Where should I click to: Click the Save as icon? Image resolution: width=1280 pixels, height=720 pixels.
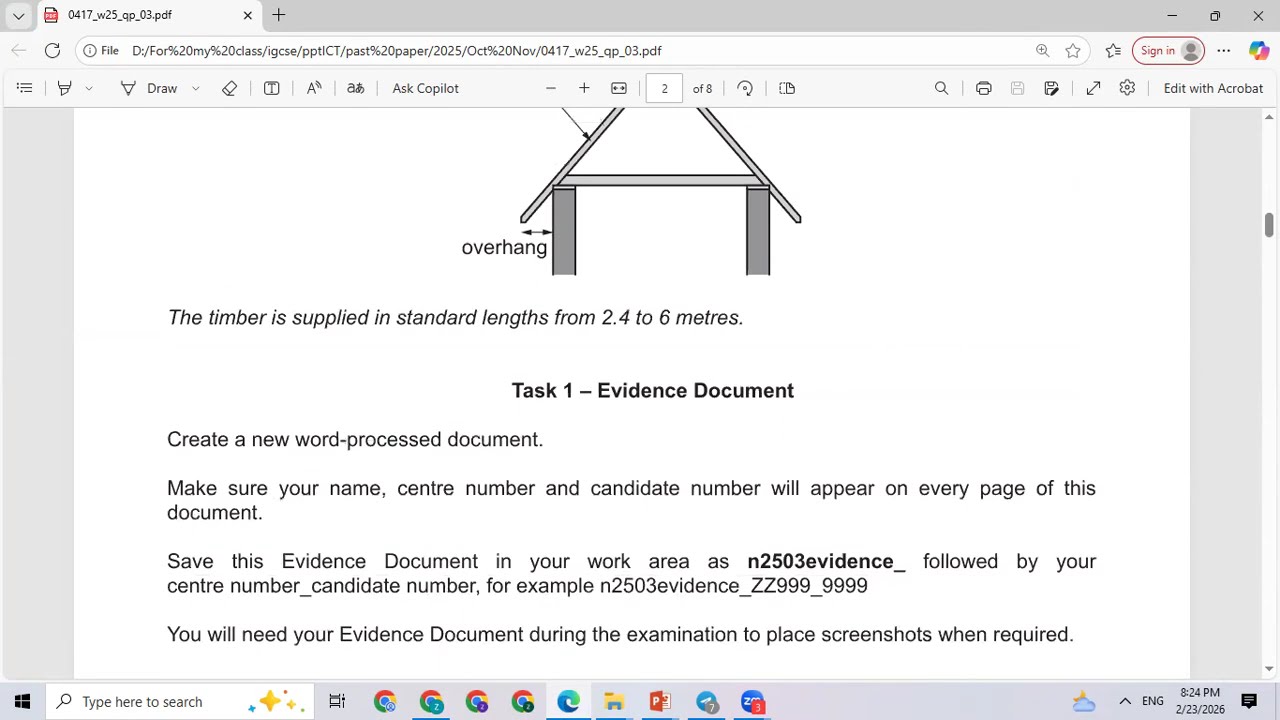[x=1051, y=88]
